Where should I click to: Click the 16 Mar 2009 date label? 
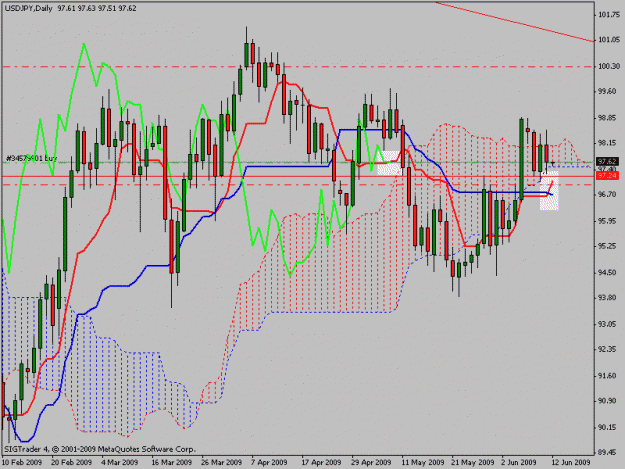pos(171,463)
